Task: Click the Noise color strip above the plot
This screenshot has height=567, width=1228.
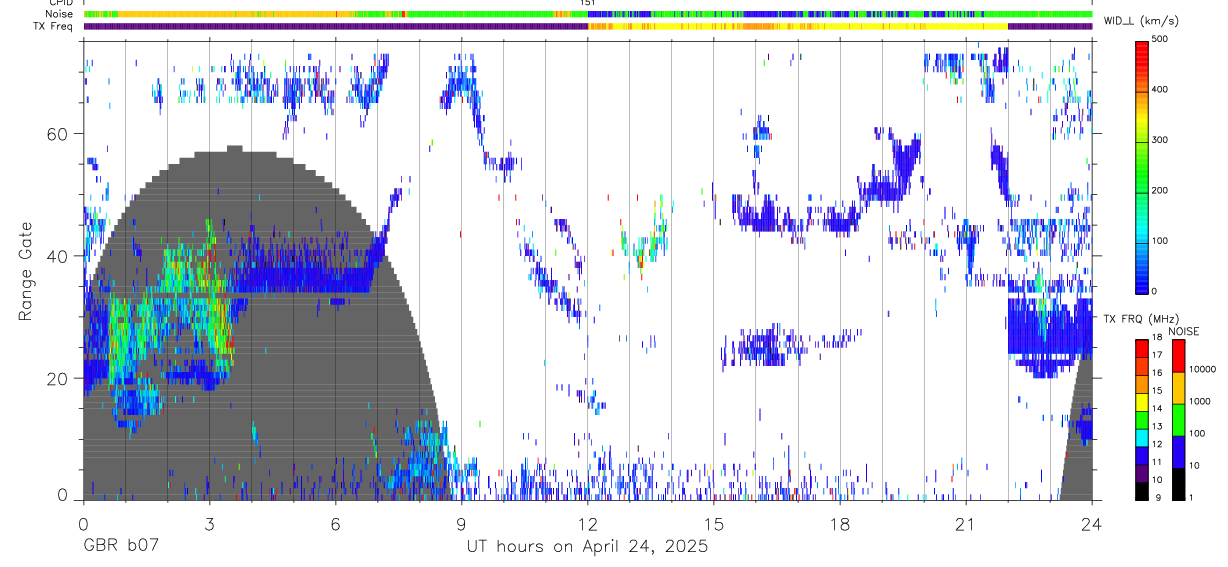Action: point(587,14)
